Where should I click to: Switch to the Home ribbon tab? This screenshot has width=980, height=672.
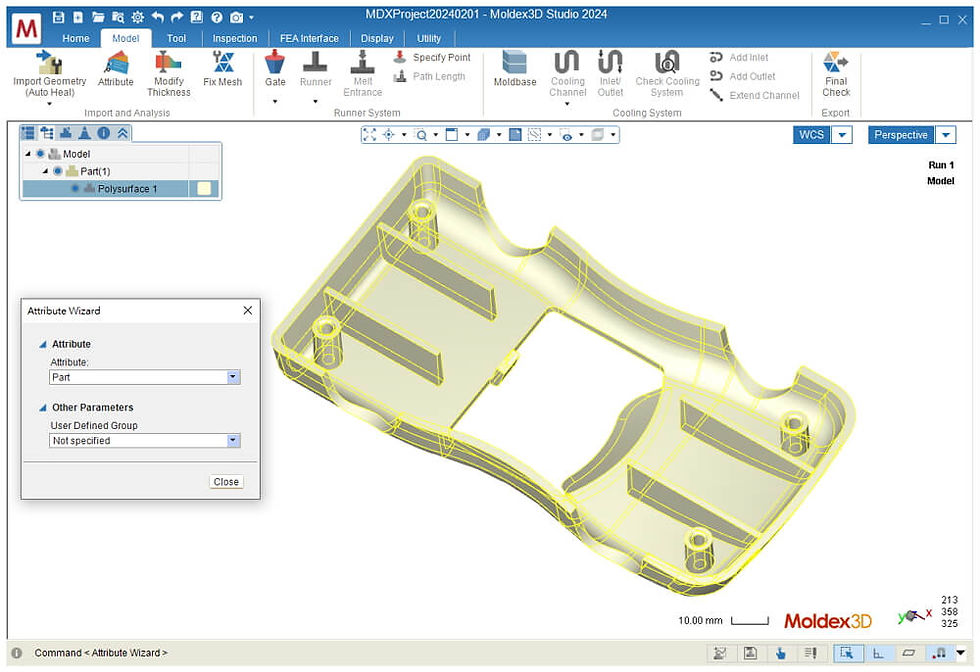(76, 38)
